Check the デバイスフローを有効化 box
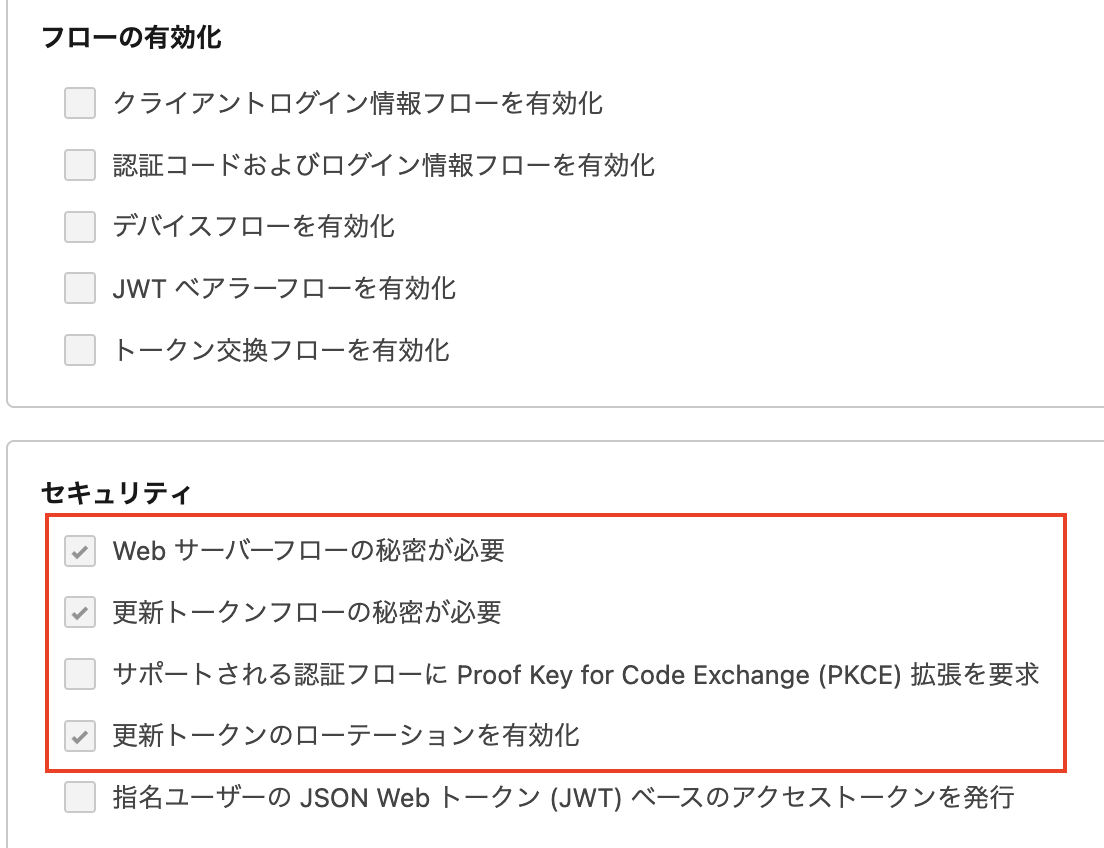Viewport: 1104px width, 848px height. click(80, 227)
